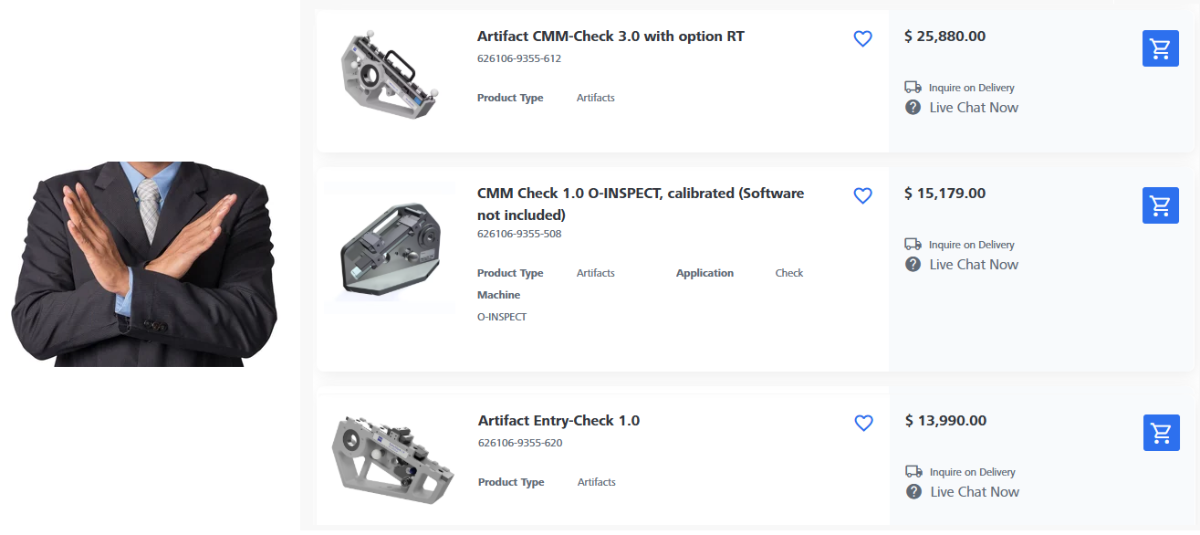View Artifact Entry-Check 1.0 product image
Image resolution: width=1200 pixels, height=535 pixels.
392,459
